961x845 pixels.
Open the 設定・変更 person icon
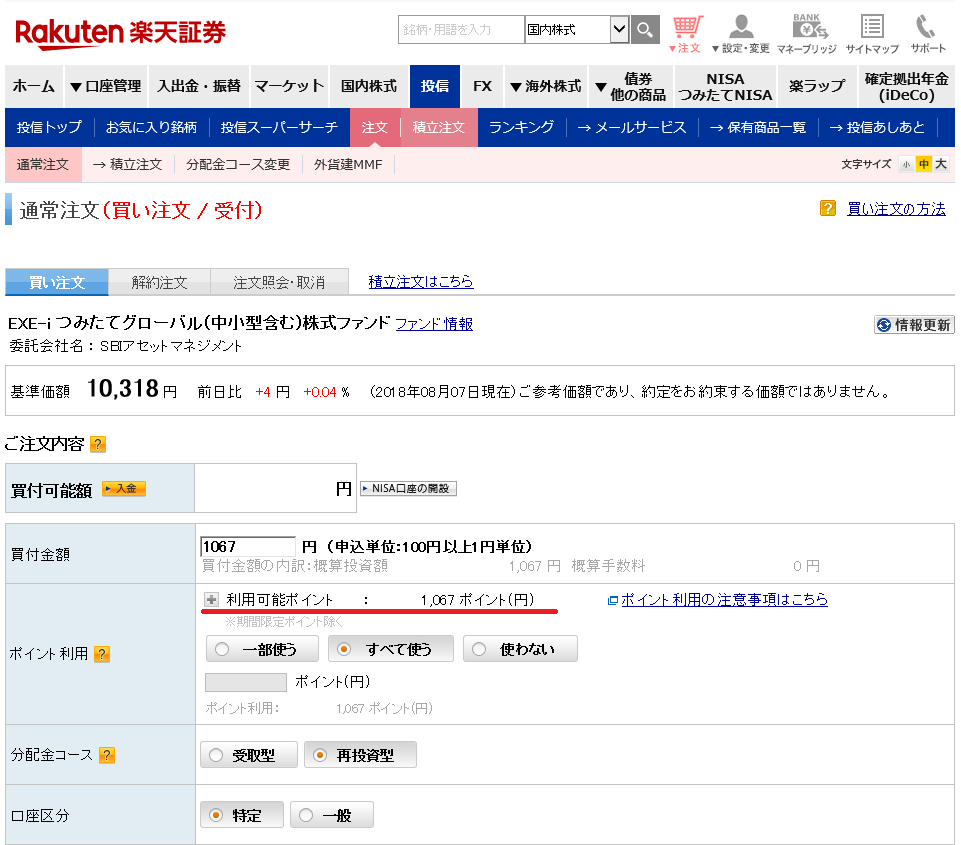pyautogui.click(x=741, y=34)
